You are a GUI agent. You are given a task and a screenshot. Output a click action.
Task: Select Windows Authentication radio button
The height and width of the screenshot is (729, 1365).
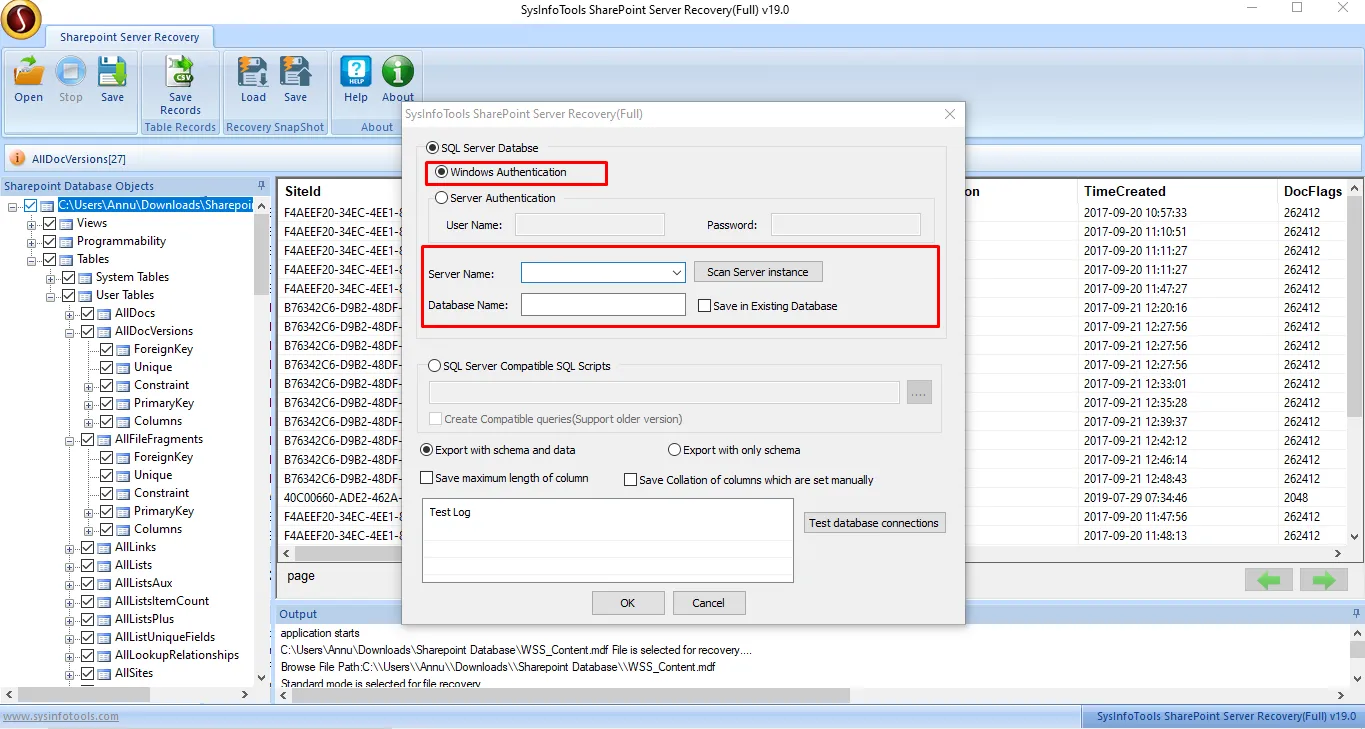click(x=442, y=172)
